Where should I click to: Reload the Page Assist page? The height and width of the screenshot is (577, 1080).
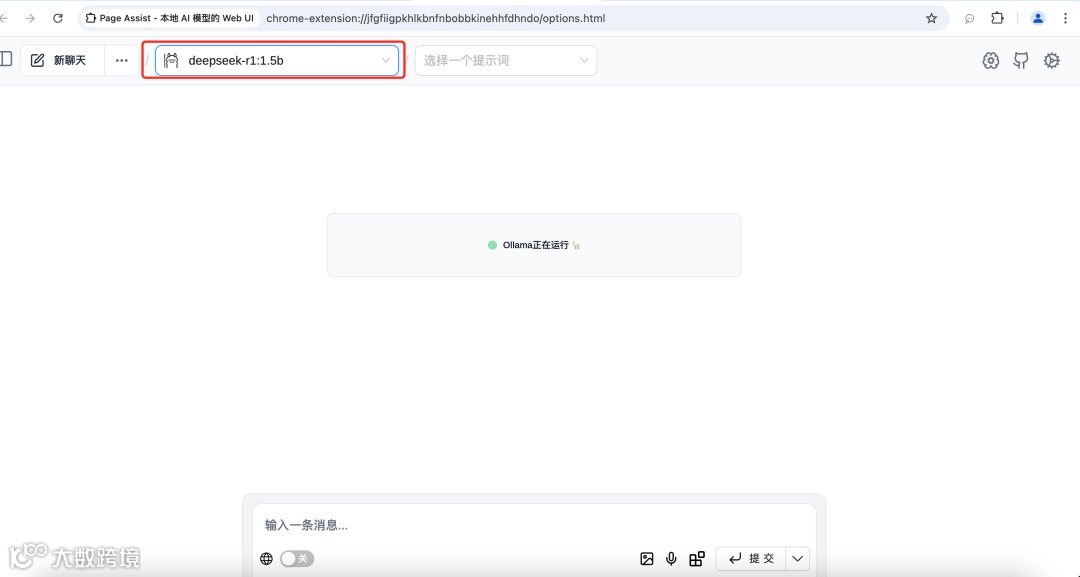coord(58,19)
